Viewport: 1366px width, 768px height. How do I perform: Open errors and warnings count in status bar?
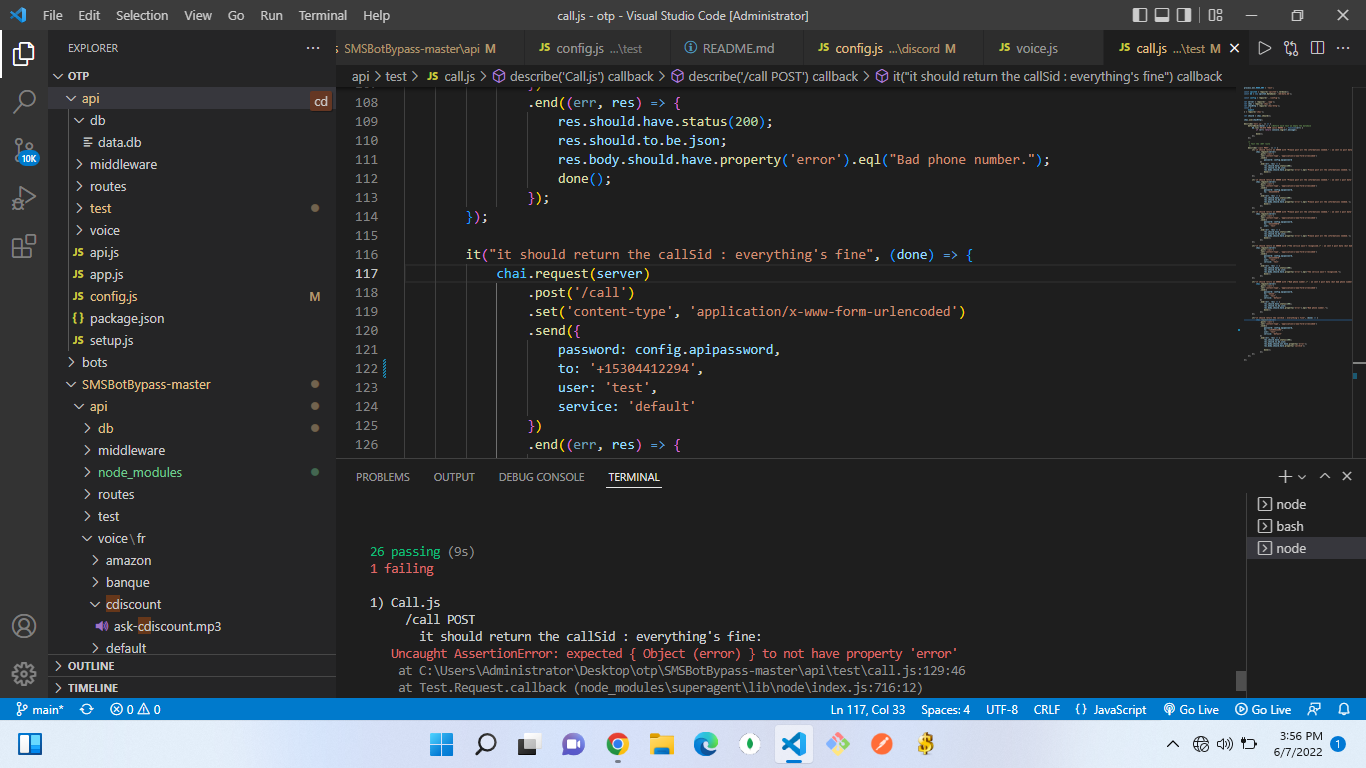point(135,709)
